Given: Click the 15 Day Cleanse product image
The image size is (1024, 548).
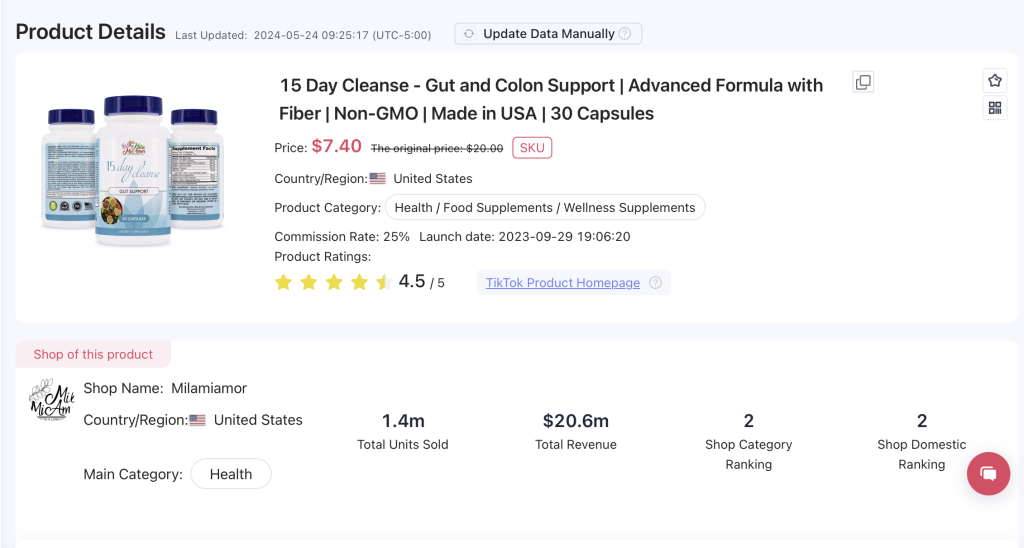Looking at the screenshot, I should pos(133,170).
